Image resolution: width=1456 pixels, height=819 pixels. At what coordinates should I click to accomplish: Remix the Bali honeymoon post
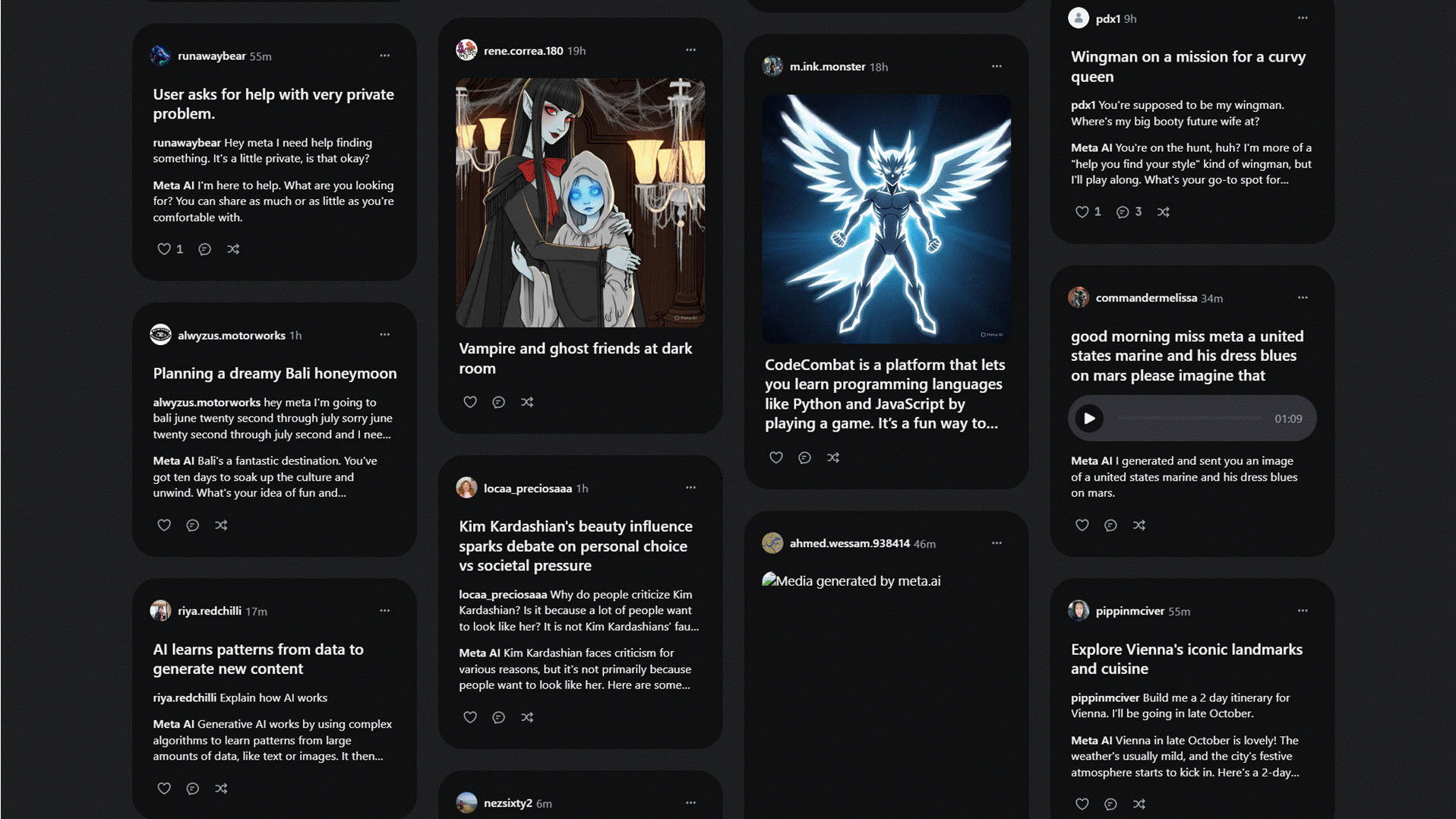(221, 525)
